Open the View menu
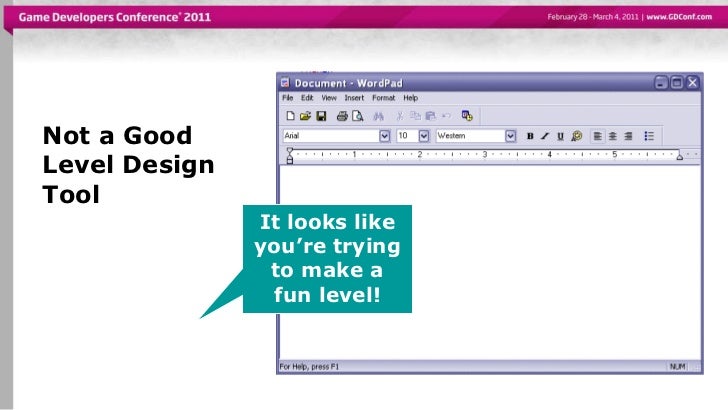Screen dimensions: 728x410 click(329, 98)
